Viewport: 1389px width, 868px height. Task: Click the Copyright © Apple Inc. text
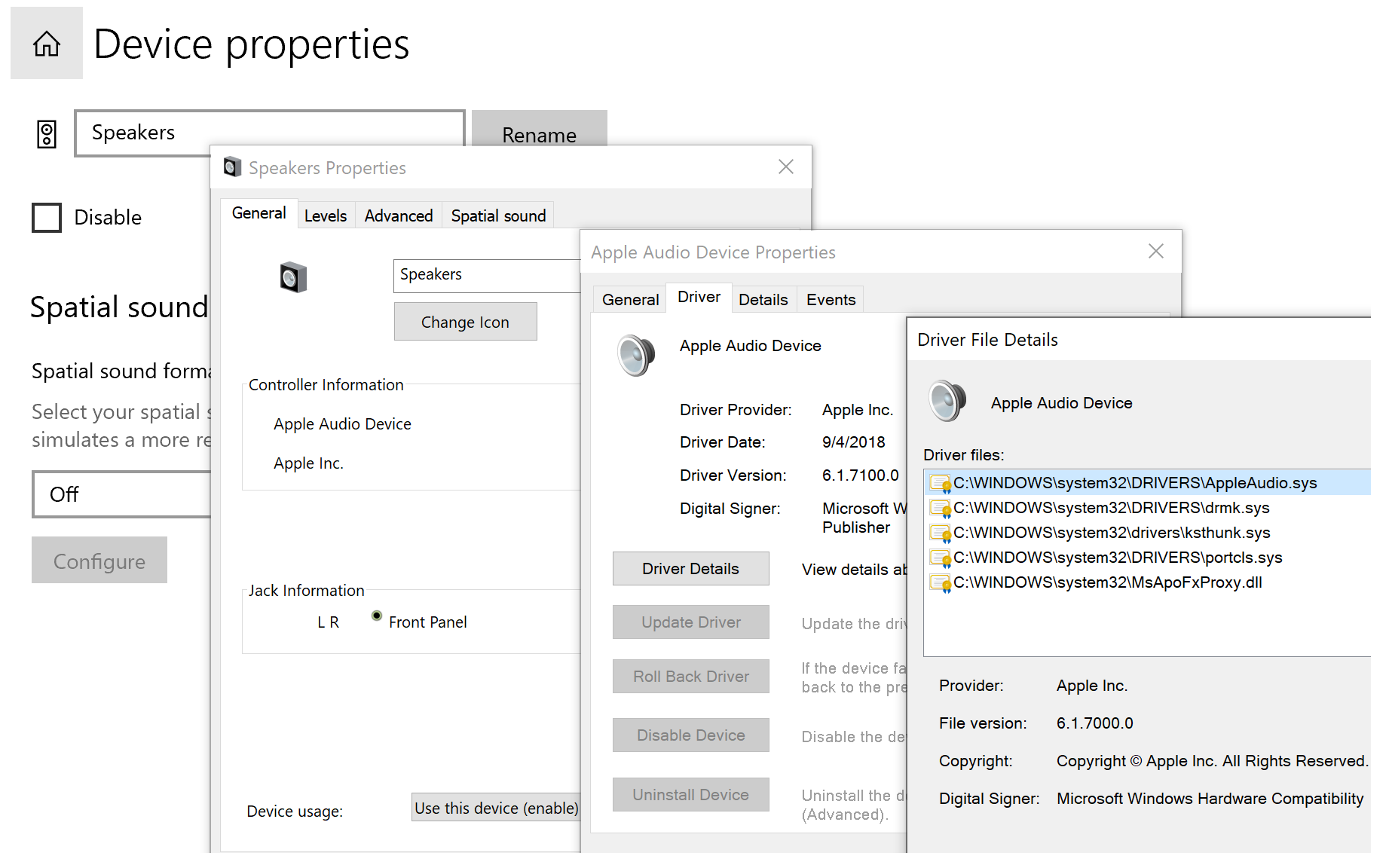pos(1212,761)
